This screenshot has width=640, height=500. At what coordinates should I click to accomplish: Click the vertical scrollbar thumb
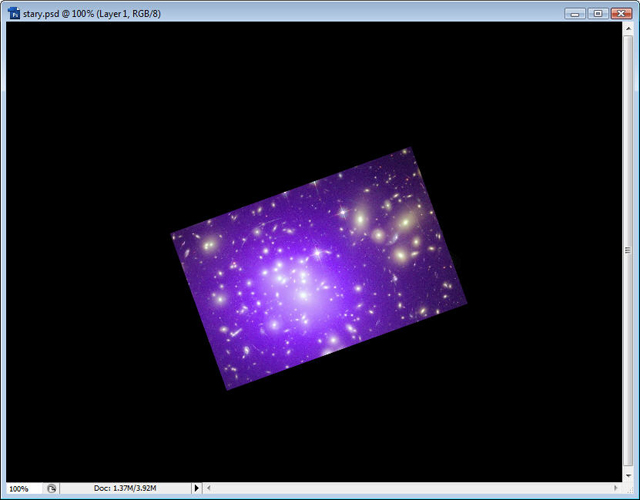click(628, 250)
